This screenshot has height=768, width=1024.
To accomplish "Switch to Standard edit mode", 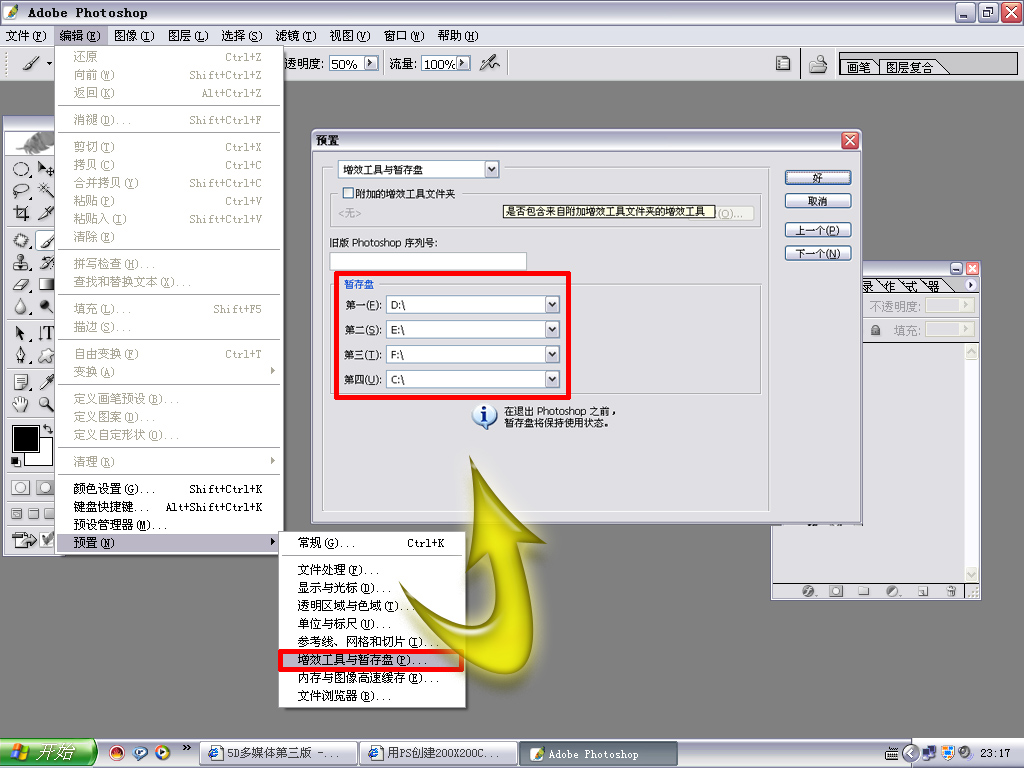I will tap(21, 488).
